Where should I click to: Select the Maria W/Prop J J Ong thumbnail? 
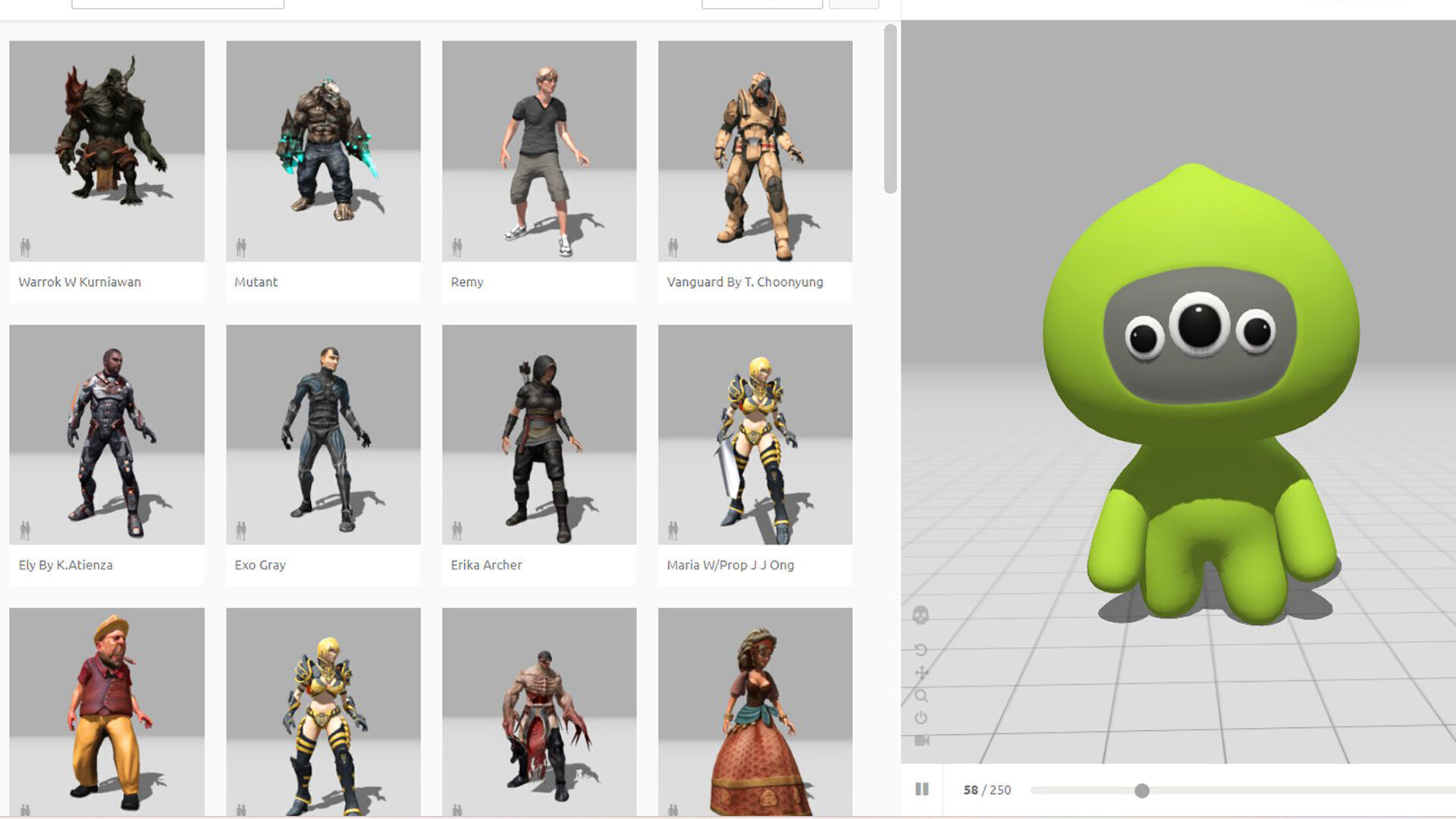755,435
